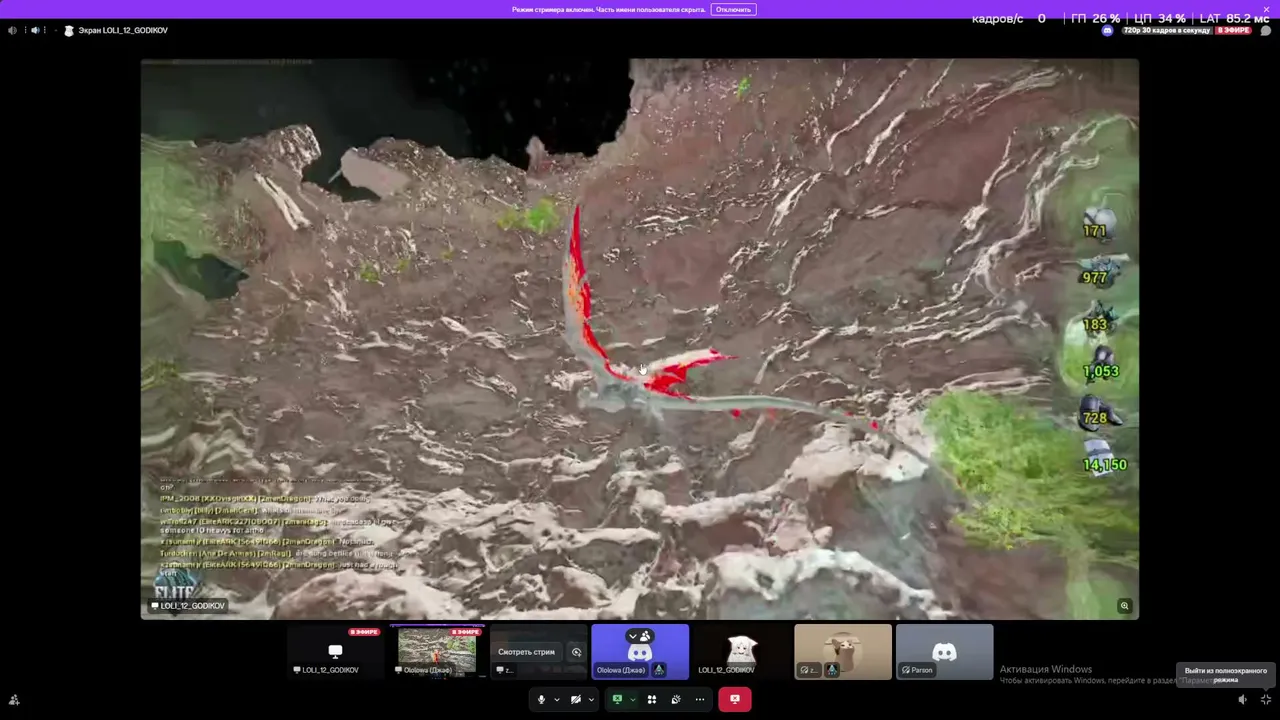Click the LOLI_12_GODIKOV name label on the main stream
The width and height of the screenshot is (1280, 720).
tap(188, 606)
